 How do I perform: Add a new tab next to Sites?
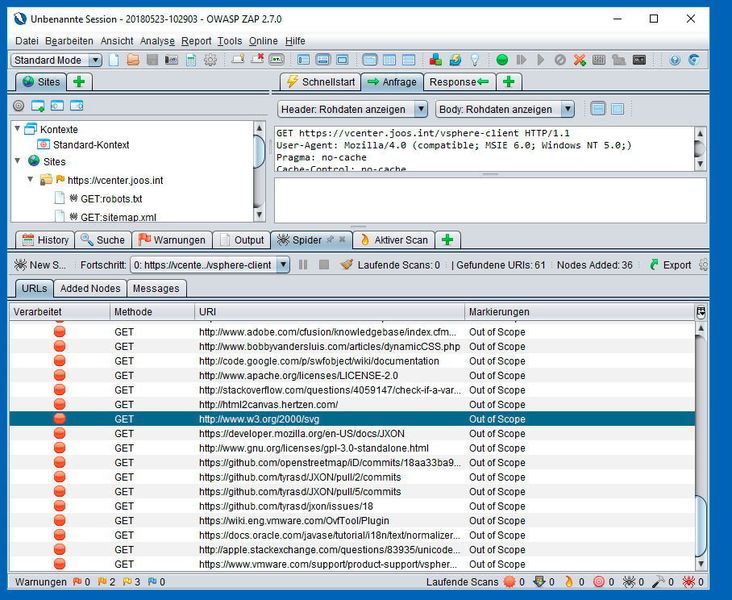[79, 82]
